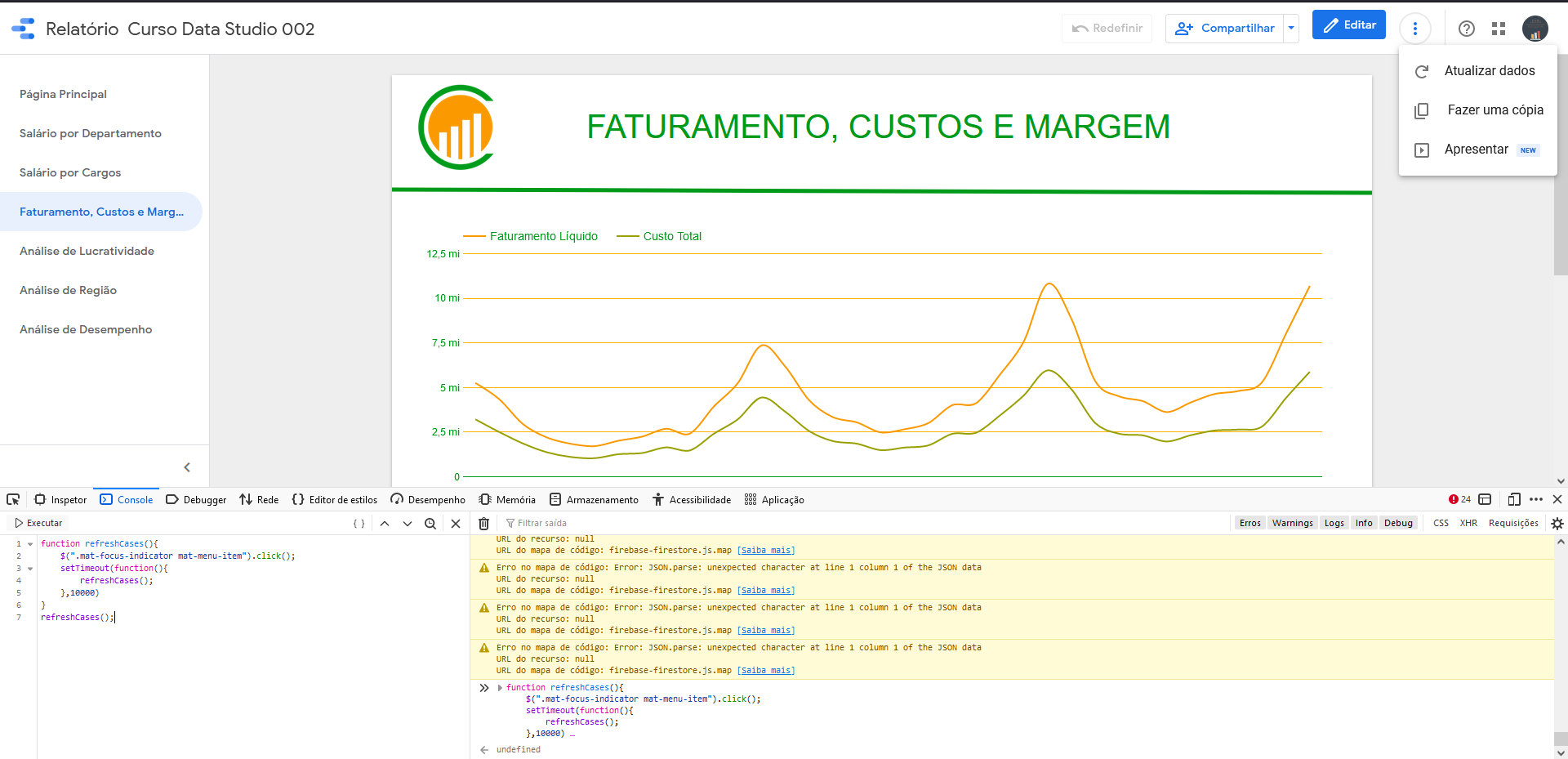The image size is (1568, 759).
Task: Click the Redefinir button
Action: tap(1107, 28)
